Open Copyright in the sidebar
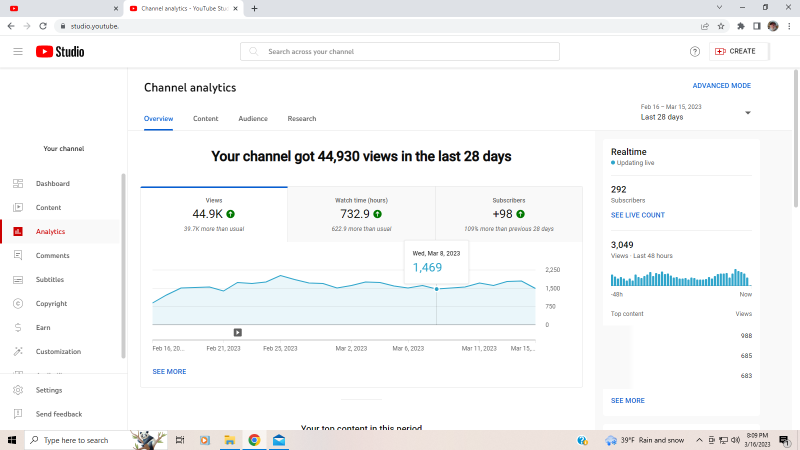Viewport: 800px width, 450px height. [x=51, y=304]
